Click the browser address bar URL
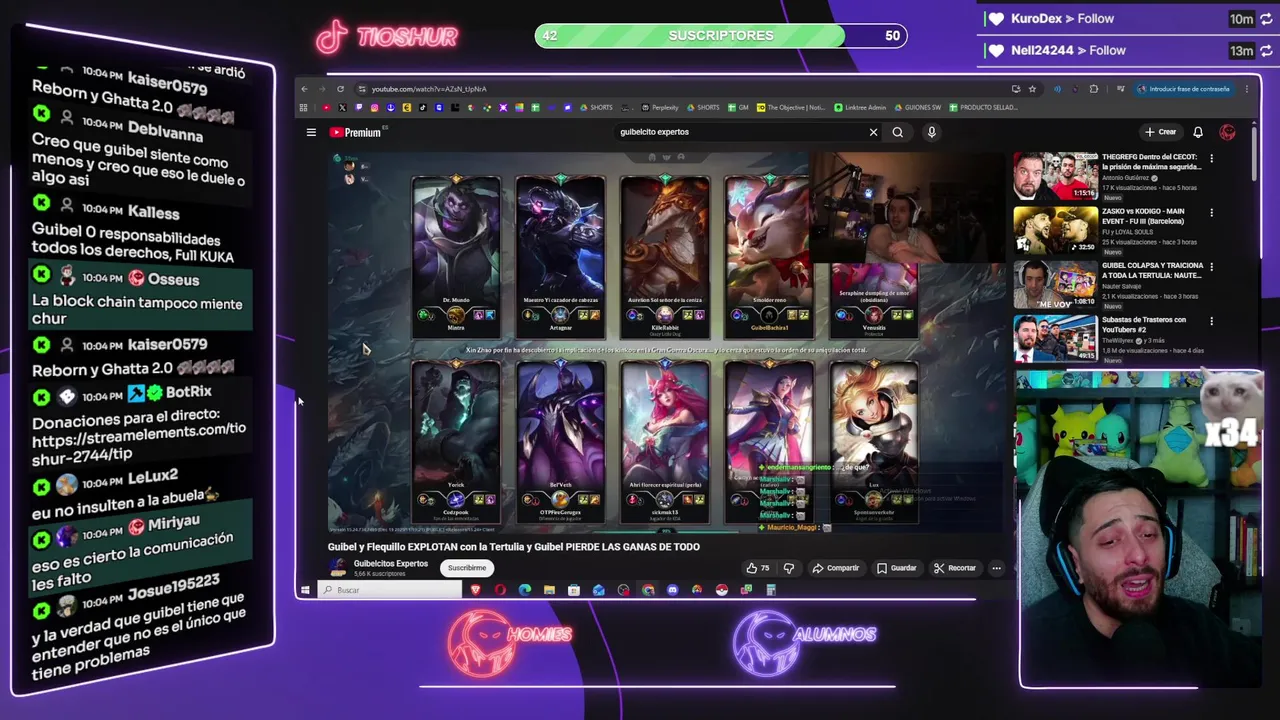The width and height of the screenshot is (1280, 720). click(429, 89)
